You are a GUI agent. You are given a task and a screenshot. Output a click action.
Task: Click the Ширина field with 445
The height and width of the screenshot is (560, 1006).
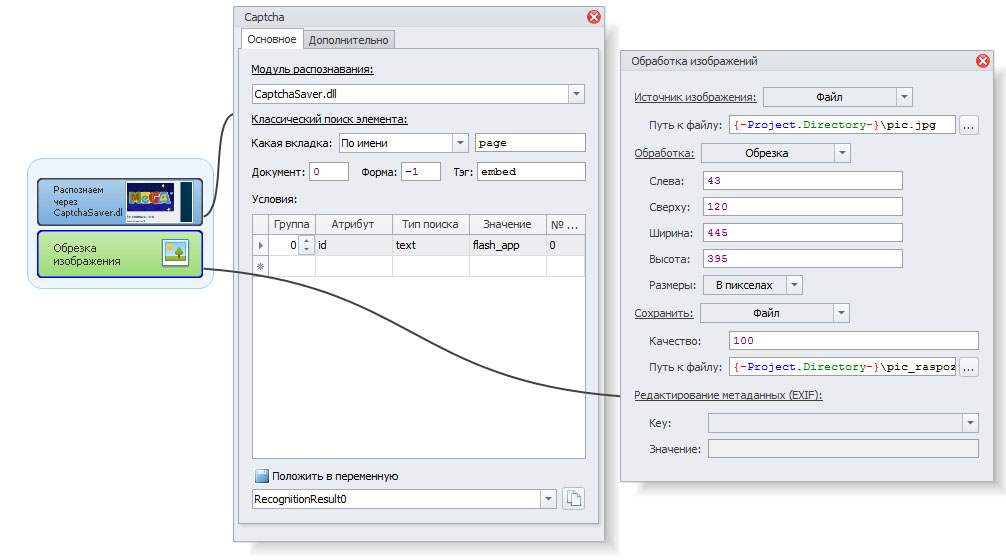tap(802, 232)
